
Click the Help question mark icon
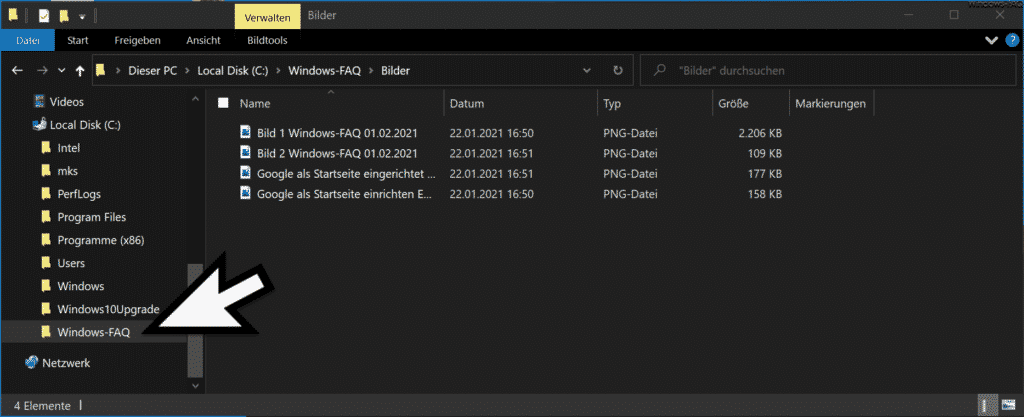tap(1010, 40)
